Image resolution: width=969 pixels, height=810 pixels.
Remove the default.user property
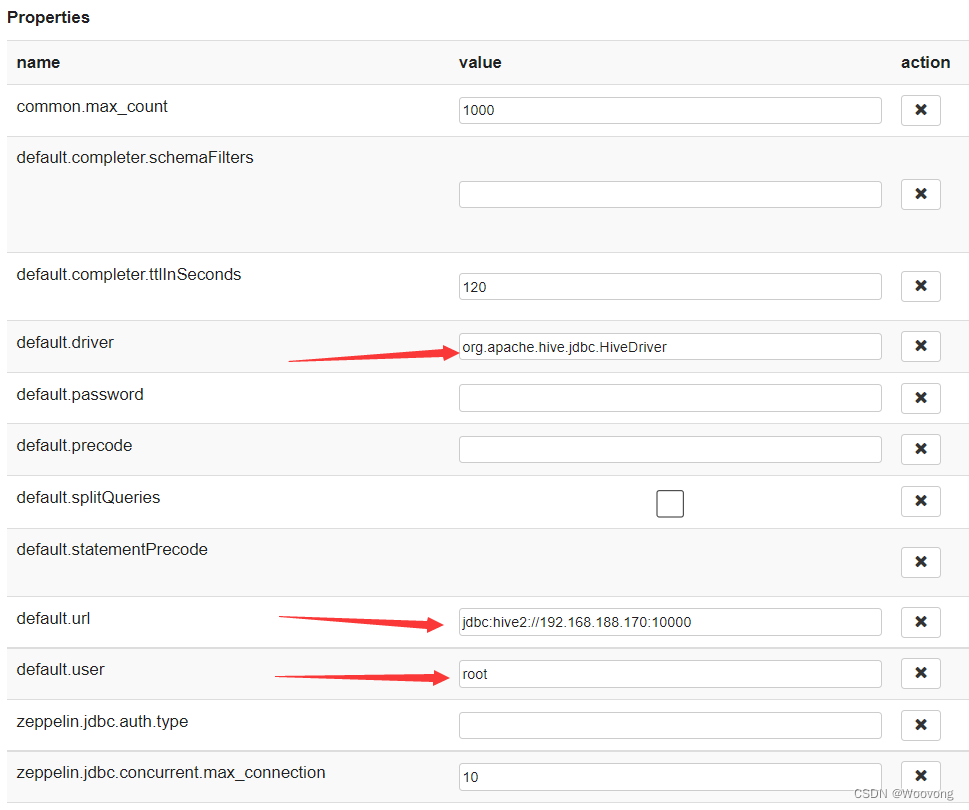(920, 673)
